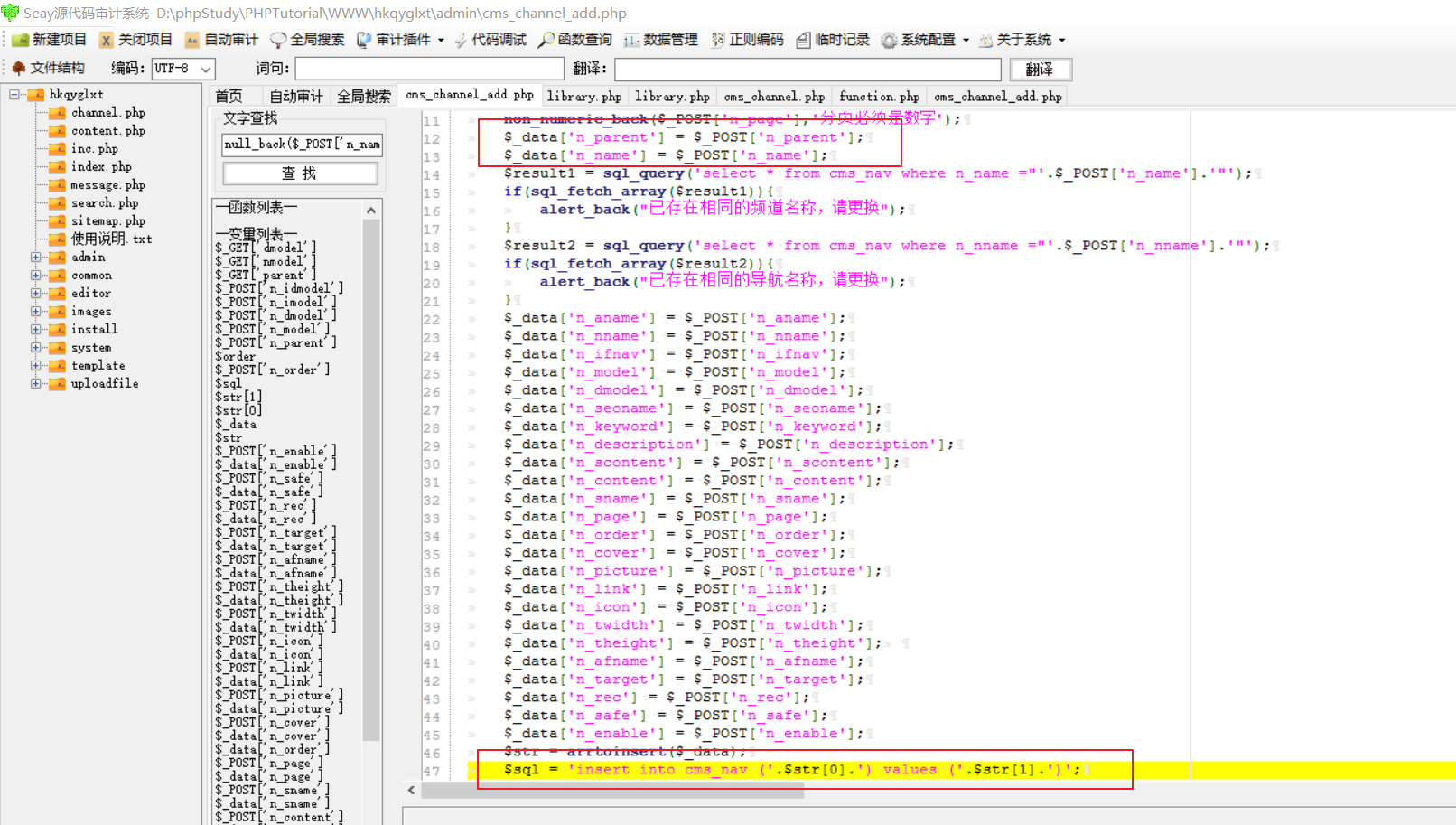The height and width of the screenshot is (825, 1456).
Task: Click the code editor scroll-left arrow
Action: click(412, 790)
